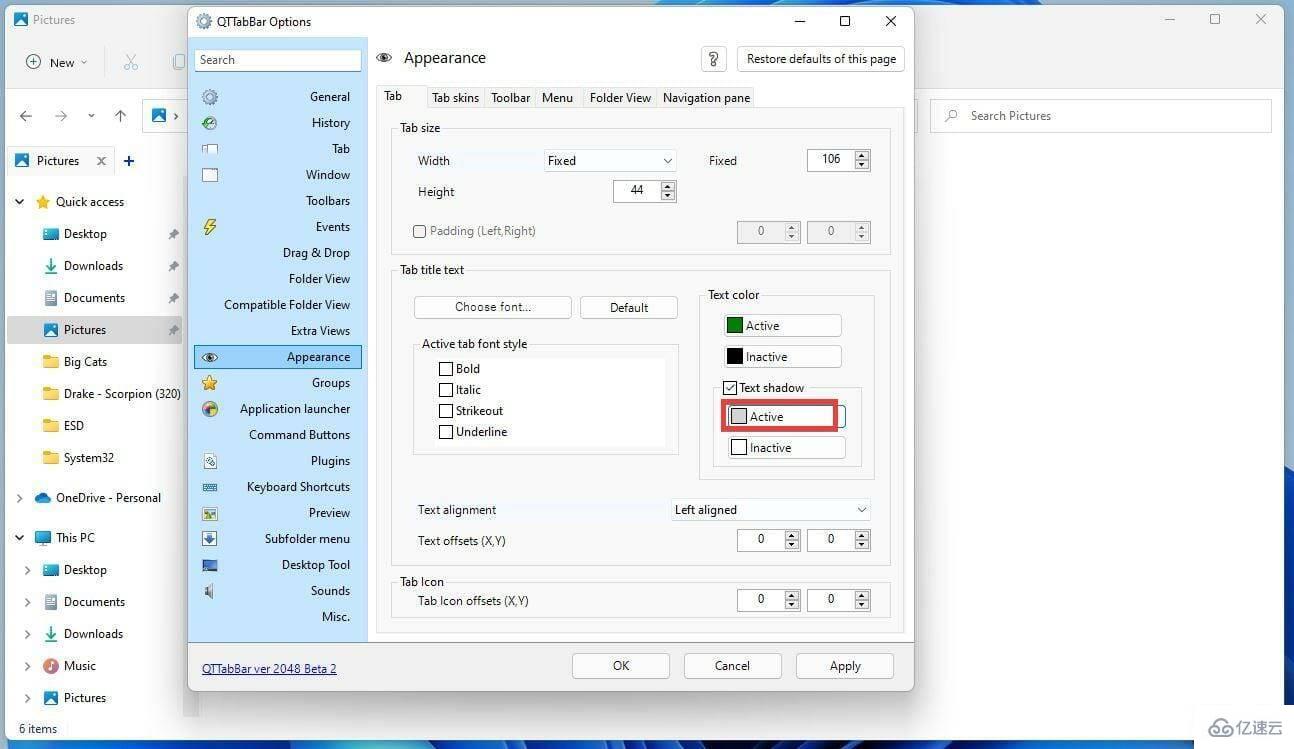Switch to the Toolbar tab
This screenshot has width=1294, height=749.
click(x=510, y=98)
